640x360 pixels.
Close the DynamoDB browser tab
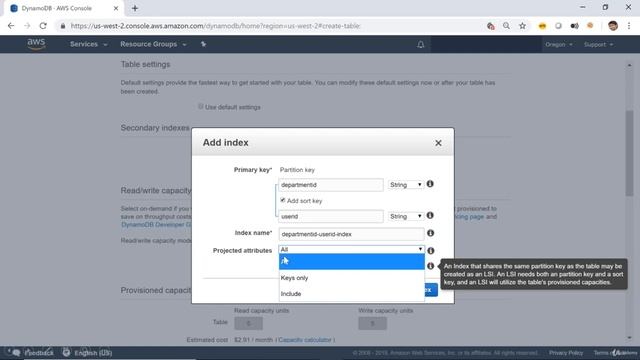[x=116, y=8]
